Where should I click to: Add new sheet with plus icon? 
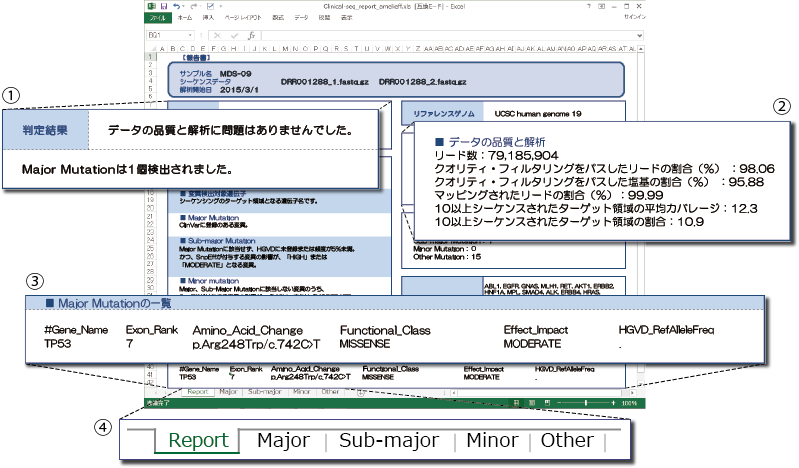361,392
